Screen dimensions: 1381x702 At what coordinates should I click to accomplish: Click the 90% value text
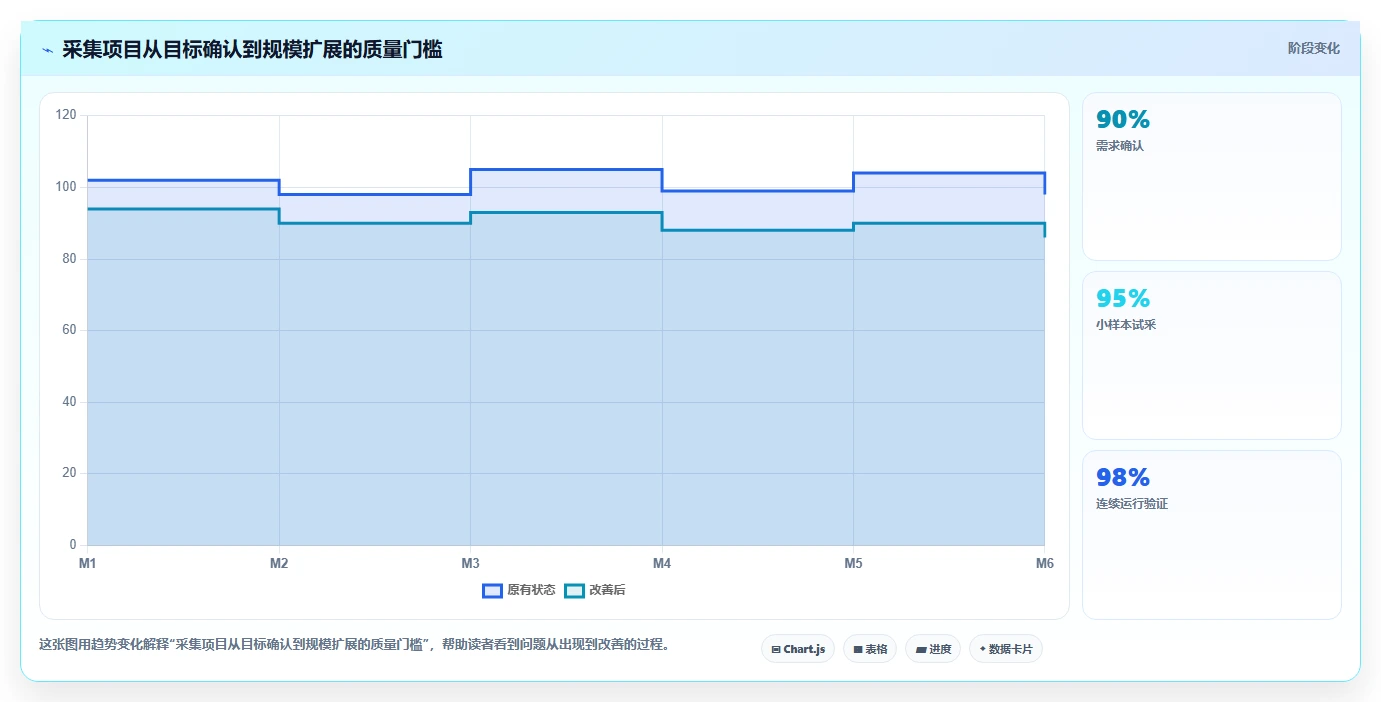pos(1123,120)
